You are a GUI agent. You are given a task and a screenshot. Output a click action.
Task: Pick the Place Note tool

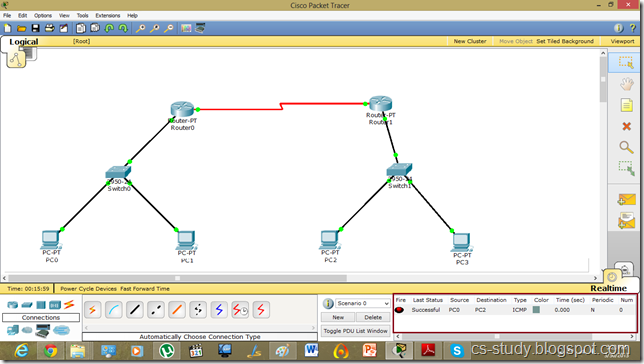(626, 105)
